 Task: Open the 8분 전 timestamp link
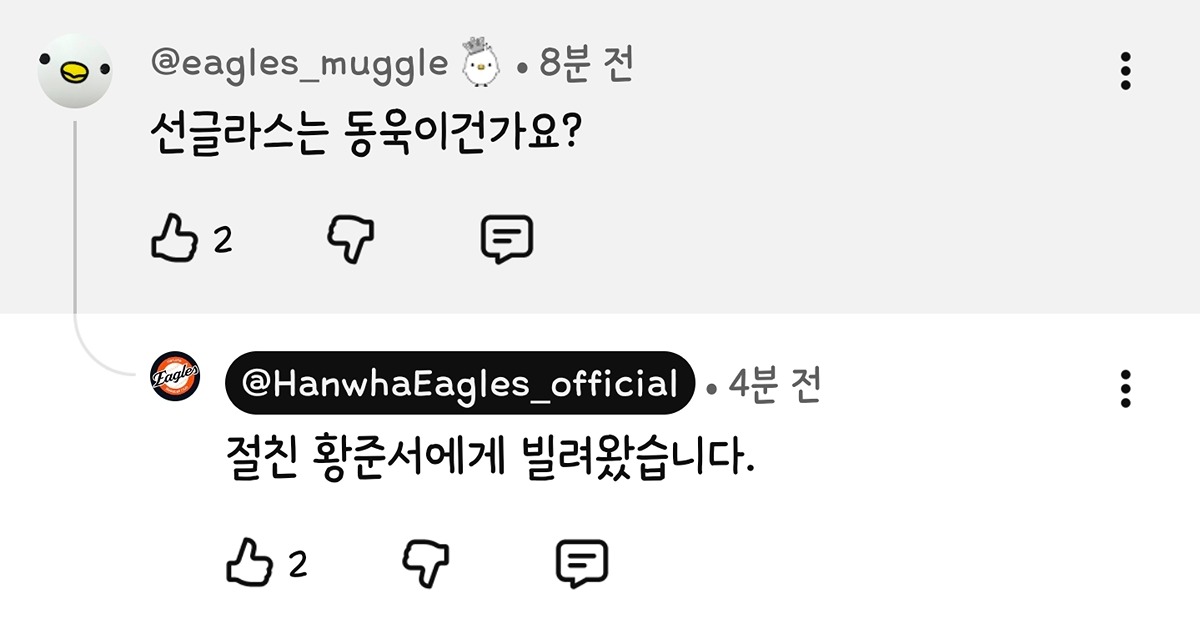pos(586,65)
